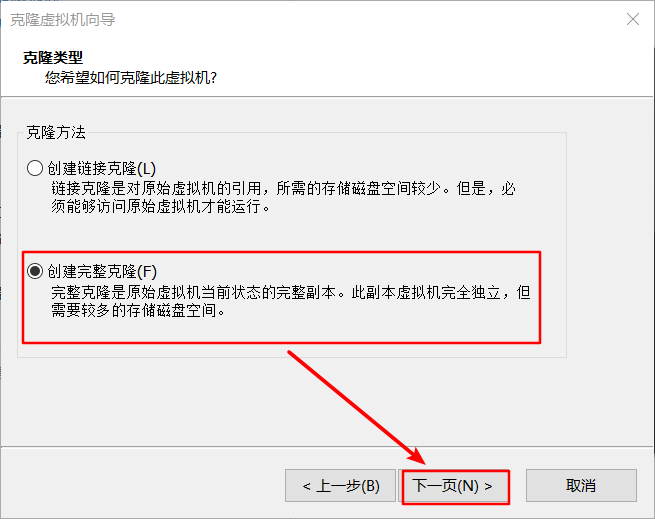Go to next page with 下一页(N)
The width and height of the screenshot is (655, 519).
(x=453, y=486)
